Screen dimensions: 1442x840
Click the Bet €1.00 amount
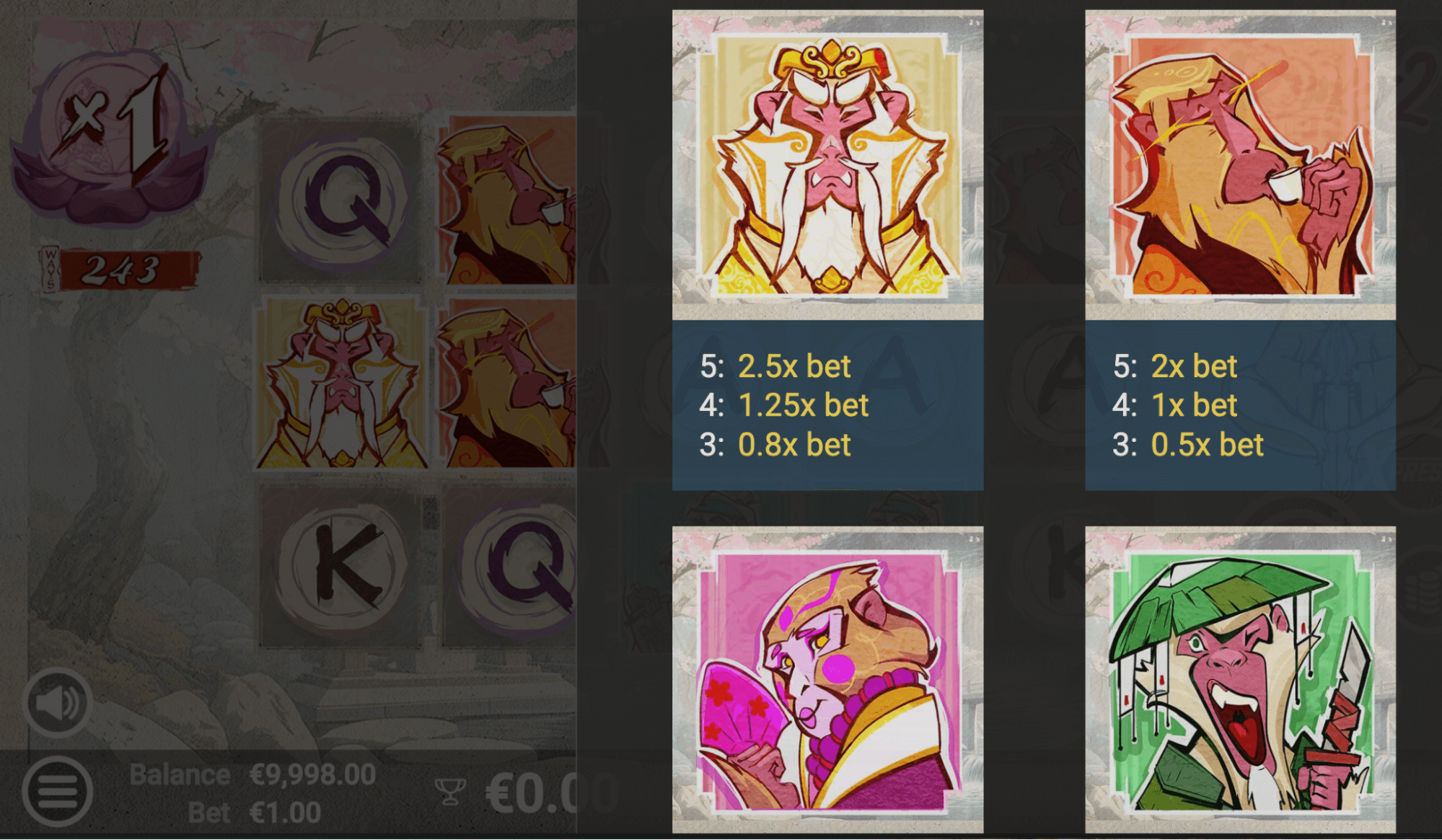click(254, 813)
